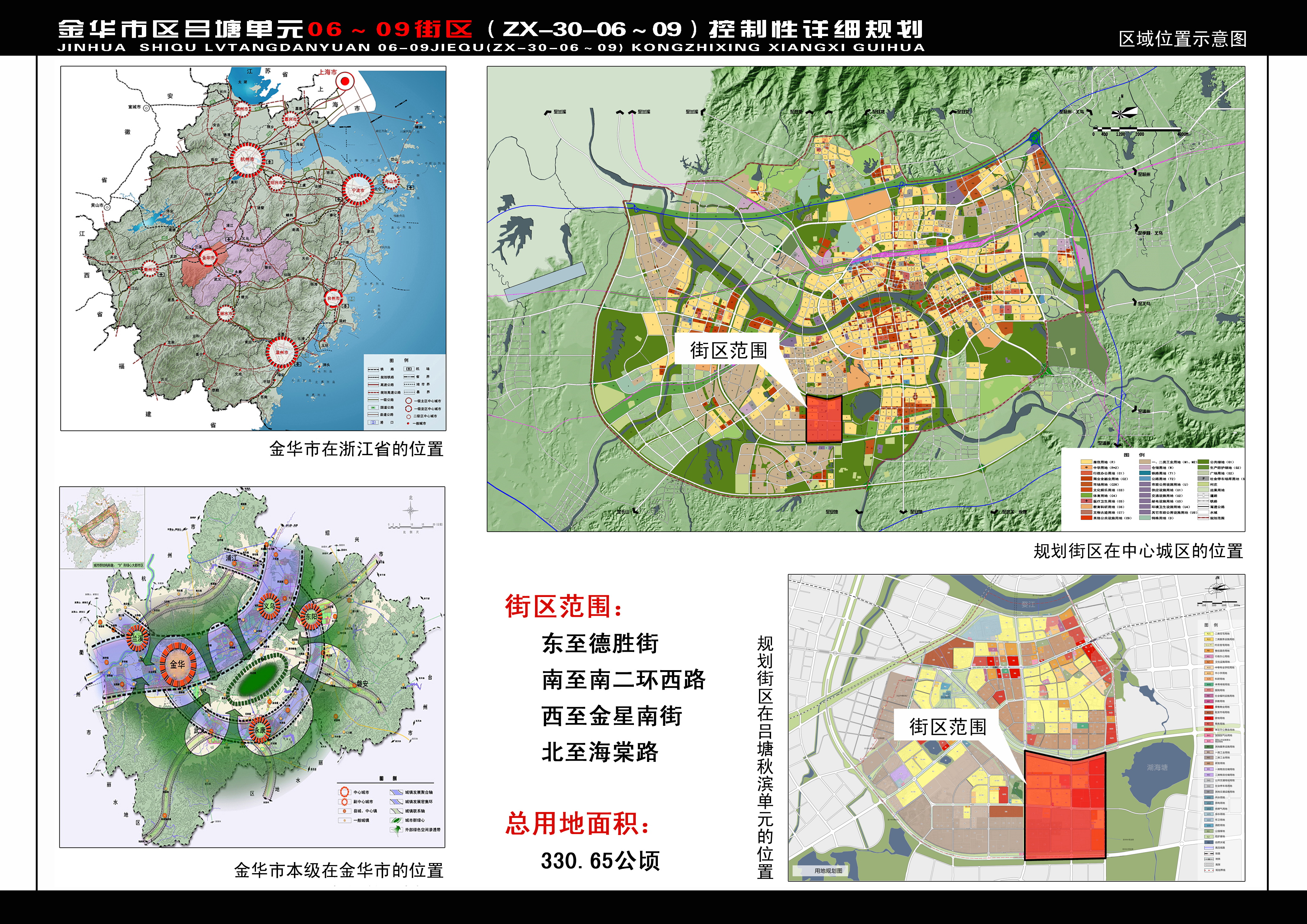Click the 嘉兴市 city circle

[291, 119]
